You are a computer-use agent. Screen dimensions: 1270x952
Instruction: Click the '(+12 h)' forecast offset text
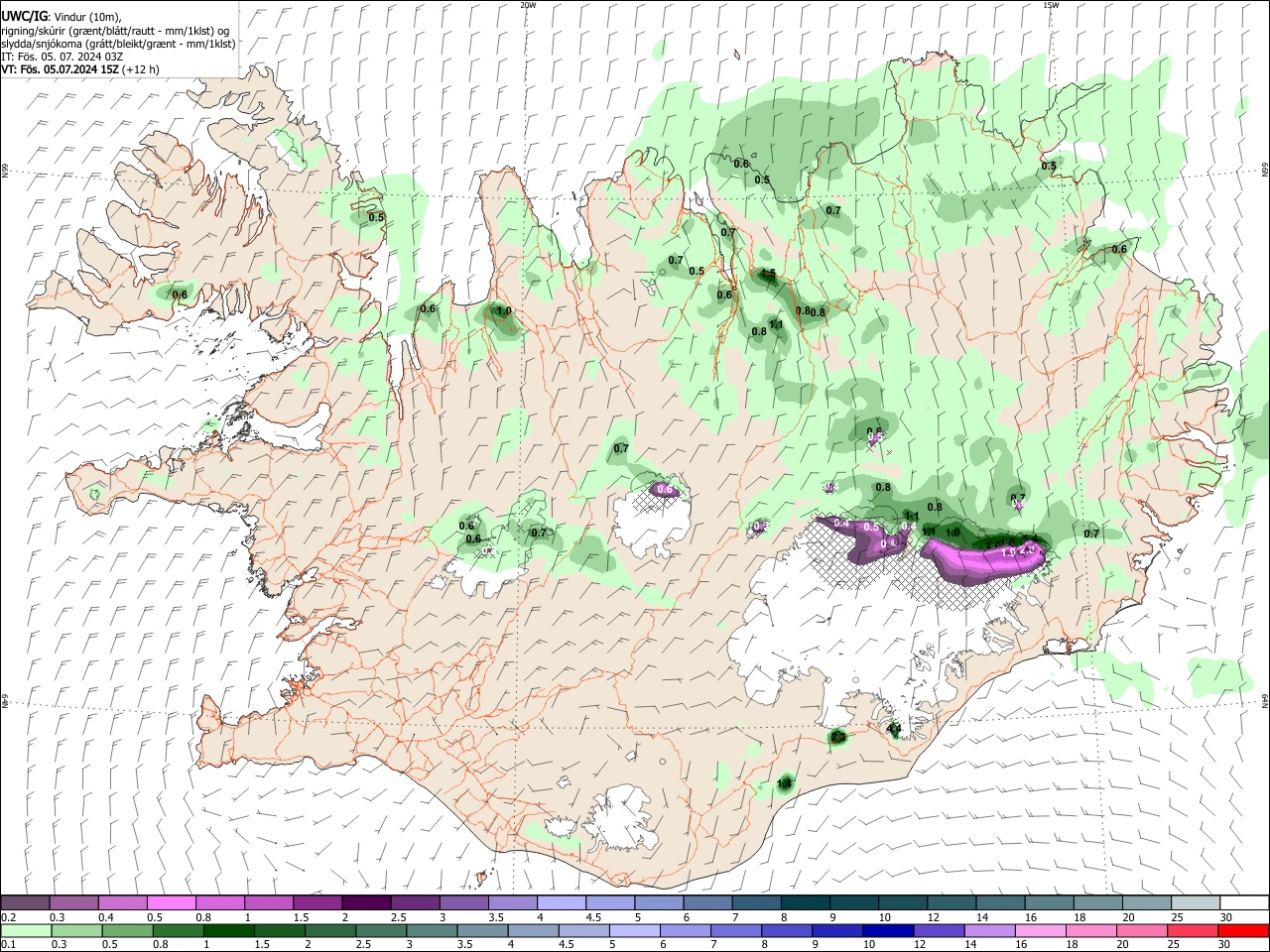pos(141,69)
